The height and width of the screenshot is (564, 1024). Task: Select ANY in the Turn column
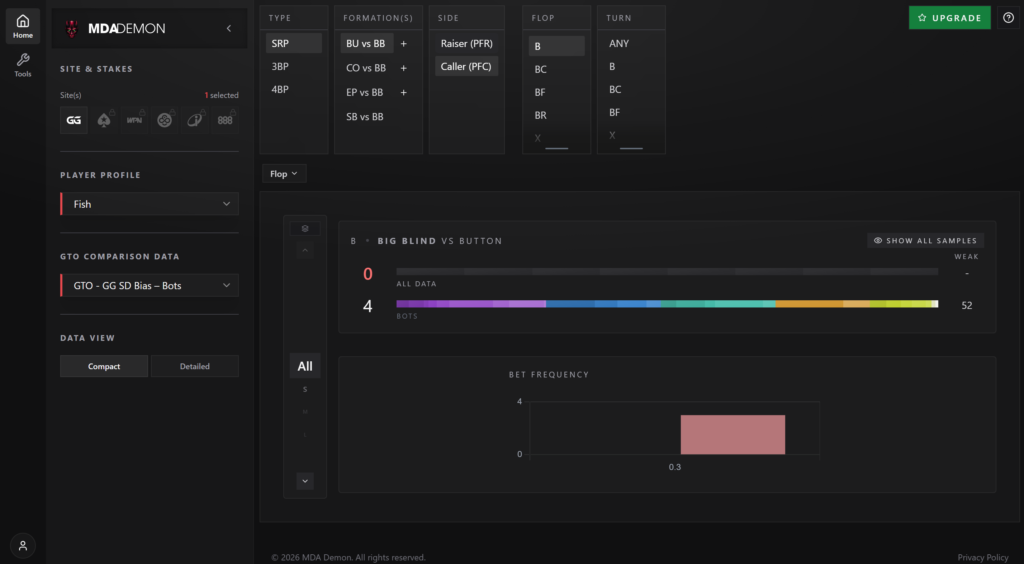(x=631, y=44)
